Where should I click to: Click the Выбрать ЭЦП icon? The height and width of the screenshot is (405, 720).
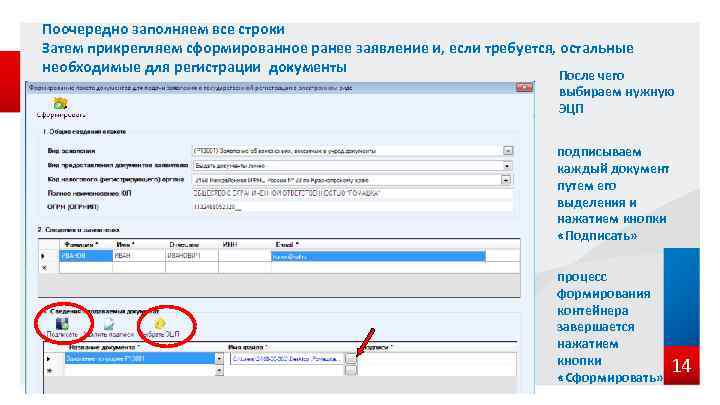[159, 324]
